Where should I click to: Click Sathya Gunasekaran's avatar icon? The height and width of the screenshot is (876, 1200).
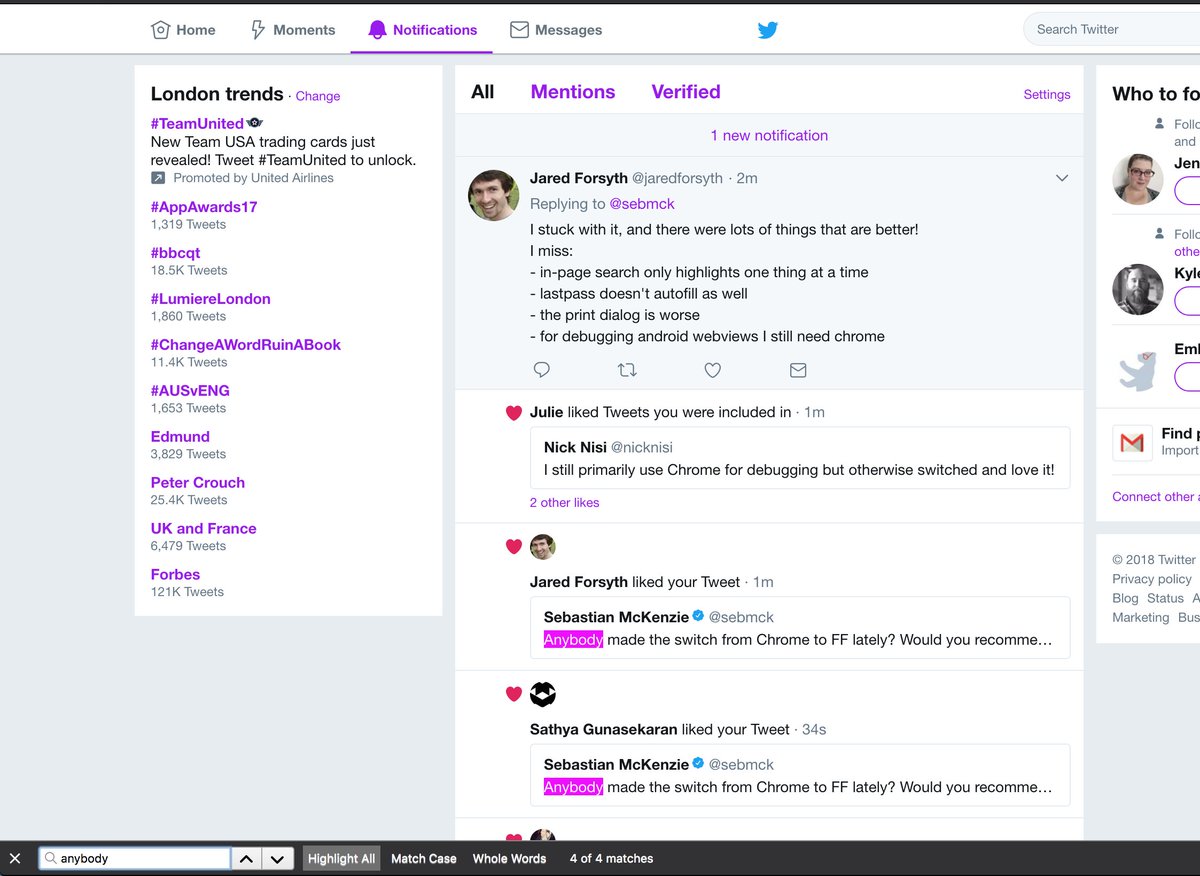[542, 693]
